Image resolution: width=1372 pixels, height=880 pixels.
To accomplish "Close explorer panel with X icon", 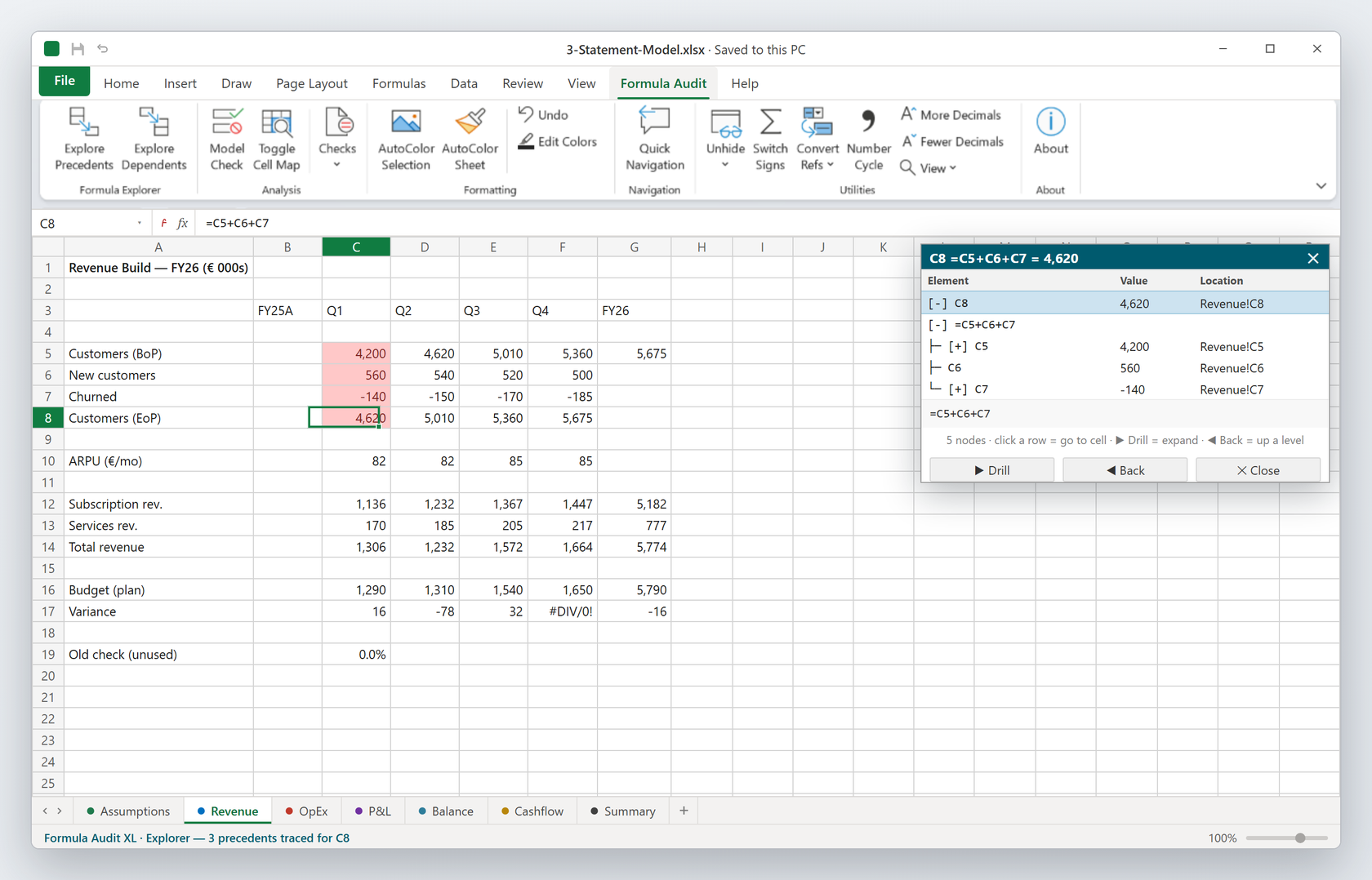I will tap(1312, 259).
